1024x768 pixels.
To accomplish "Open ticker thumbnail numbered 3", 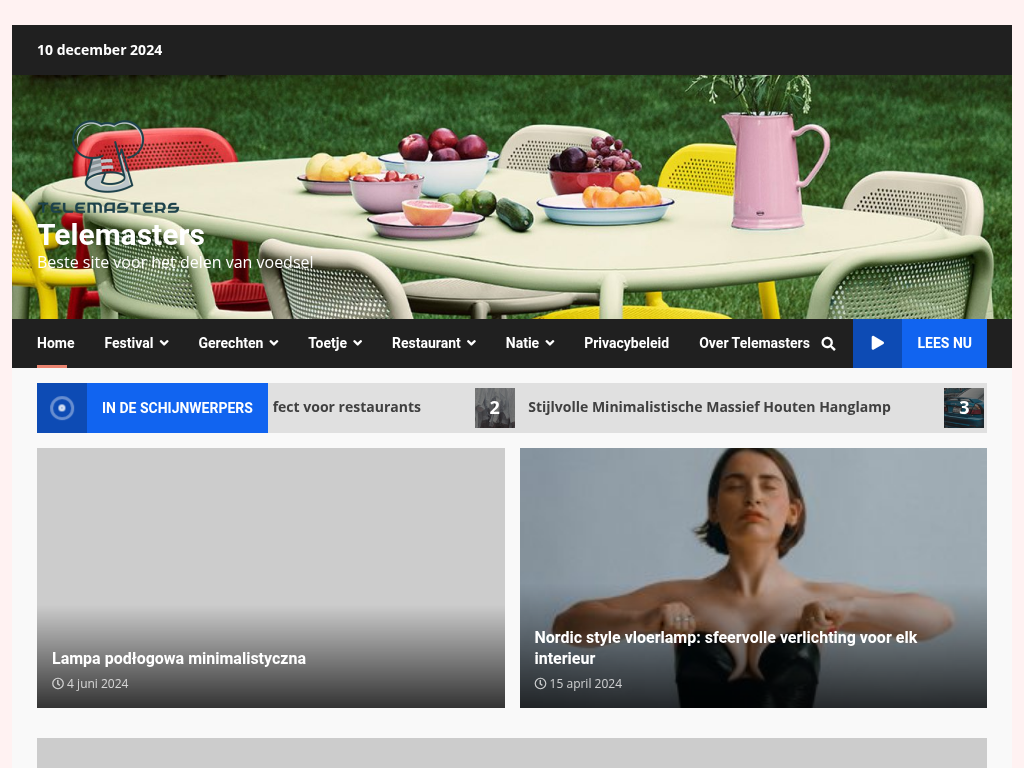I will pyautogui.click(x=963, y=408).
